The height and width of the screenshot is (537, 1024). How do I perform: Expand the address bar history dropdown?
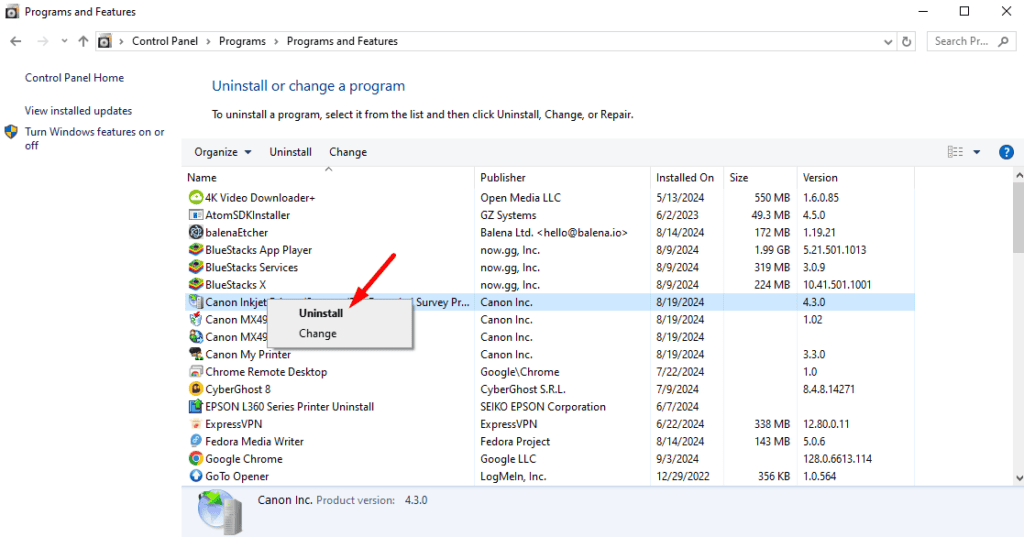click(x=888, y=41)
